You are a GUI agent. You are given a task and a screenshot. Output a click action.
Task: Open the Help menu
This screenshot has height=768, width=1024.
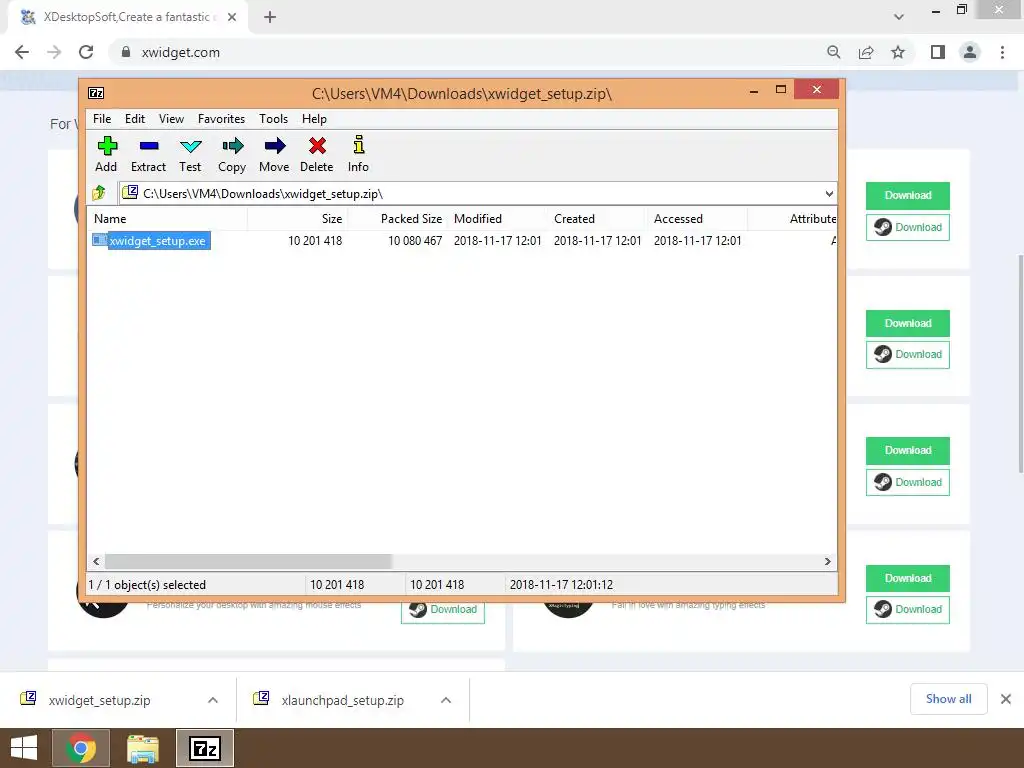point(313,119)
